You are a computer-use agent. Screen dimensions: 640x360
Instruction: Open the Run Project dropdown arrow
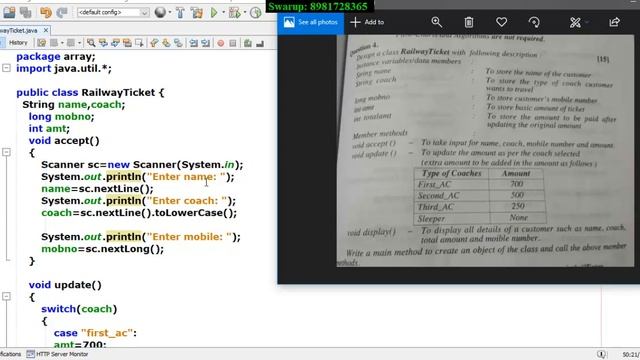click(223, 12)
